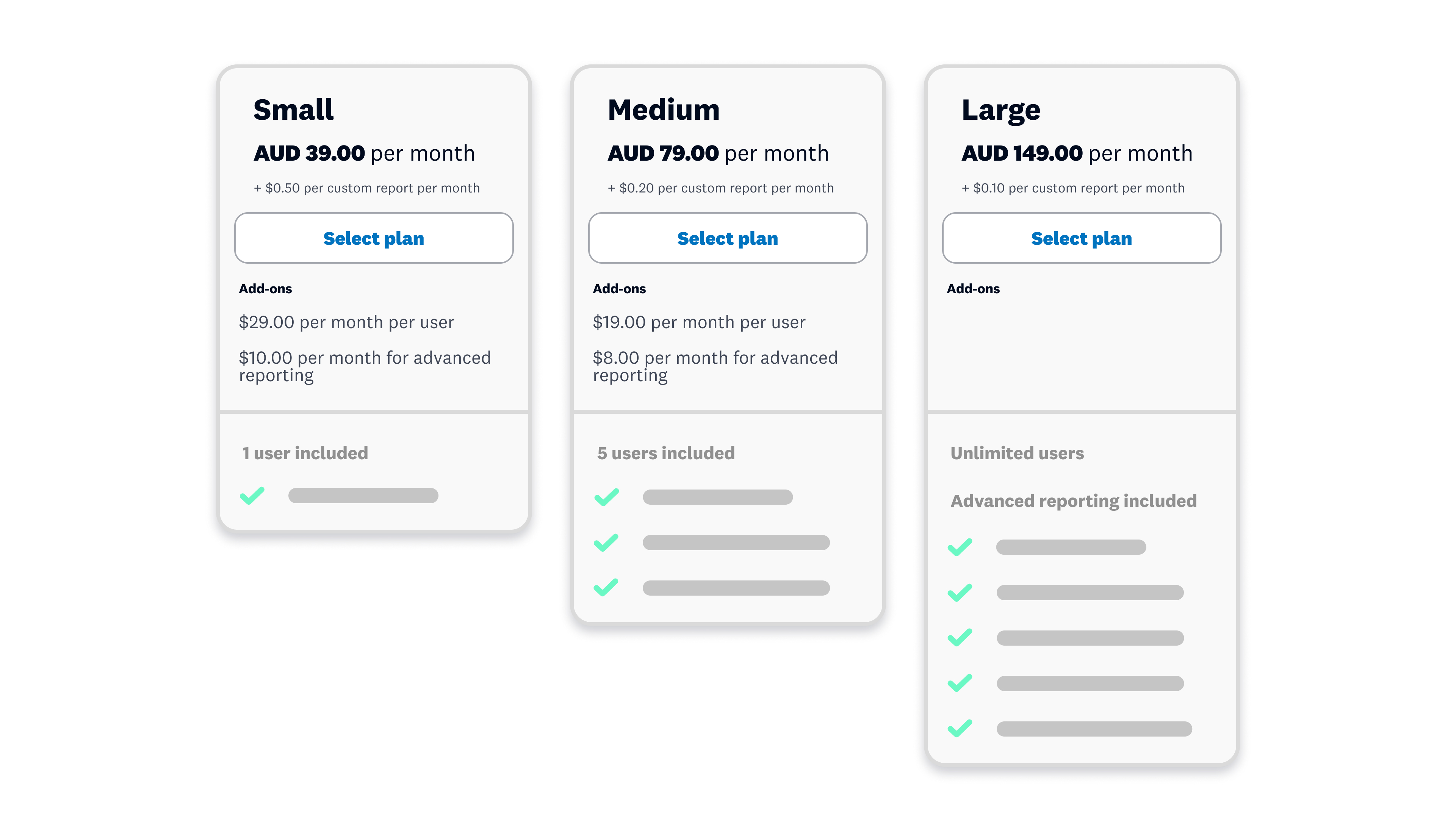Click the $8.00 advanced reporting add-on text
Viewport: 1456px width, 829px height.
(x=715, y=366)
